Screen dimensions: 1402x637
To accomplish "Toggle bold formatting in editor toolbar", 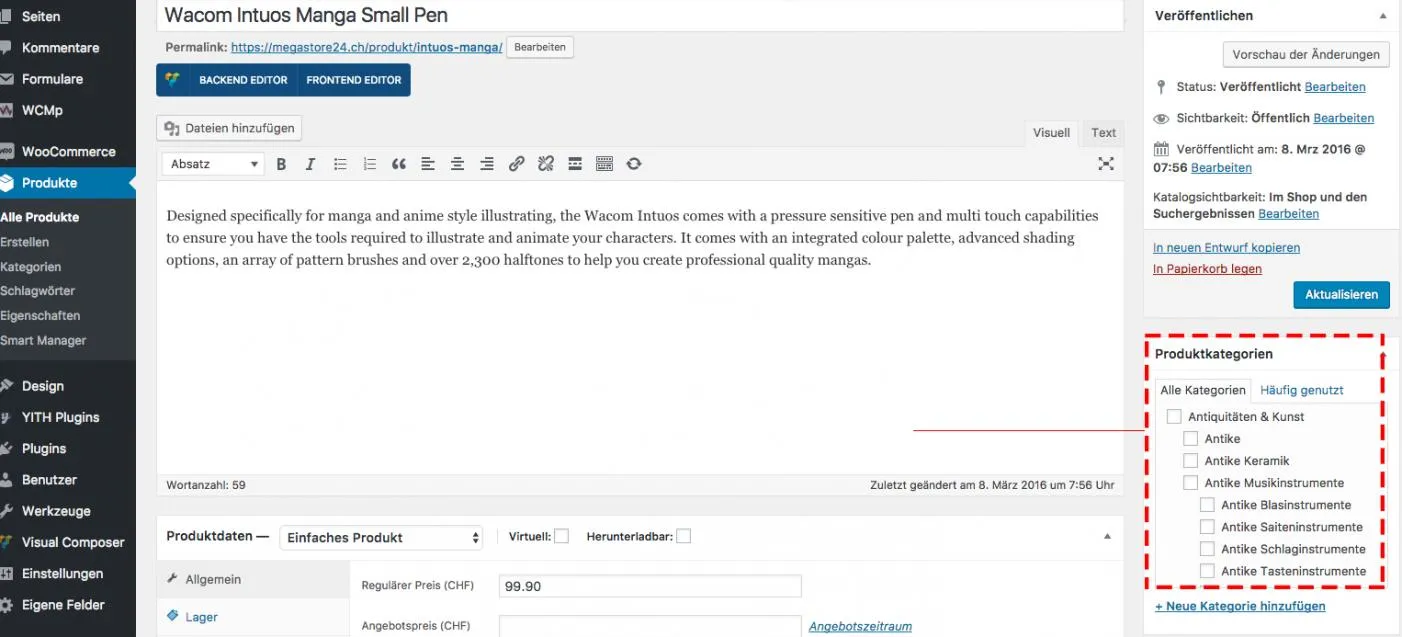I will [281, 164].
